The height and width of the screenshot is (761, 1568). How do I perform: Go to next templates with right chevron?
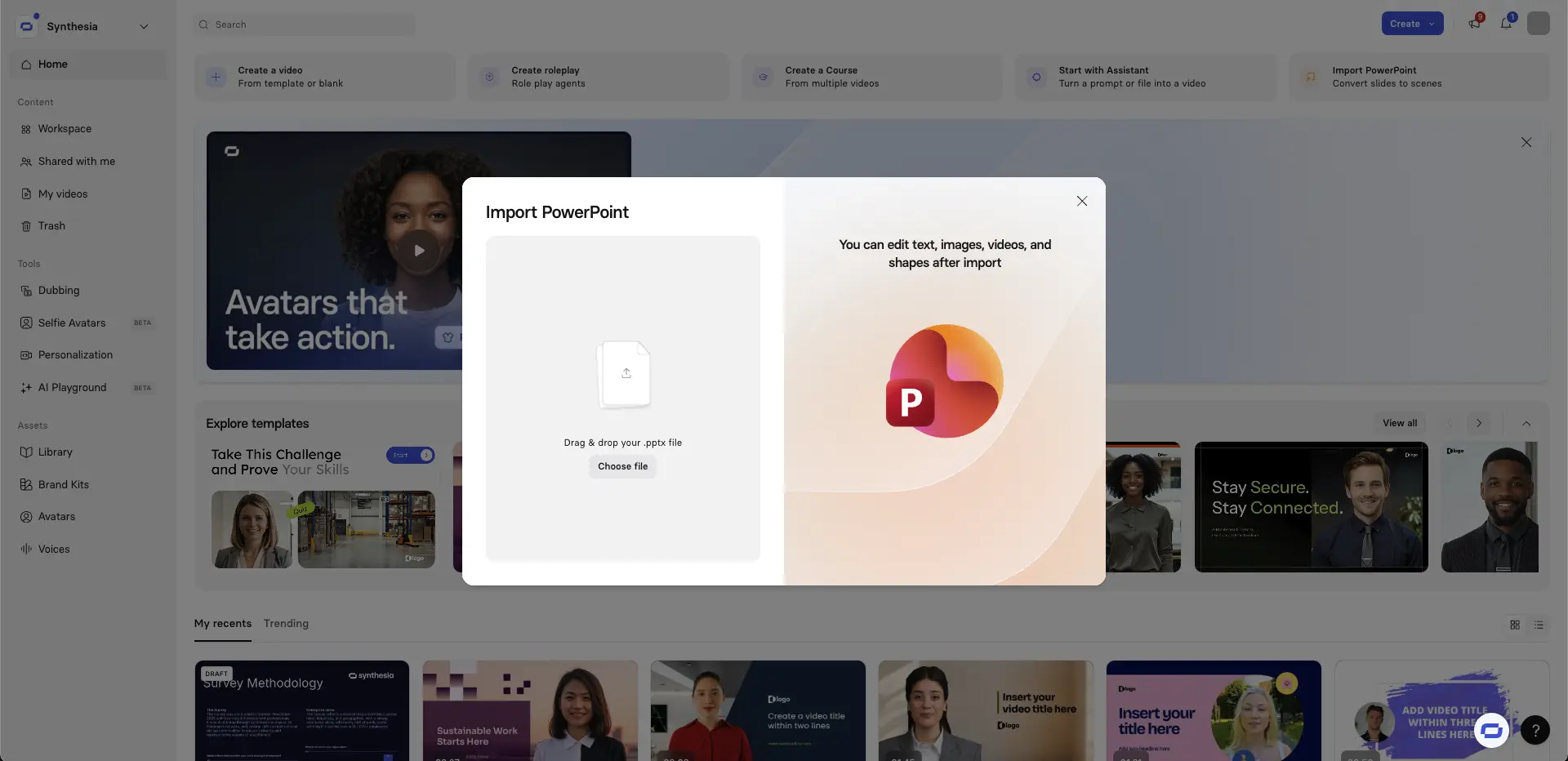(1479, 423)
